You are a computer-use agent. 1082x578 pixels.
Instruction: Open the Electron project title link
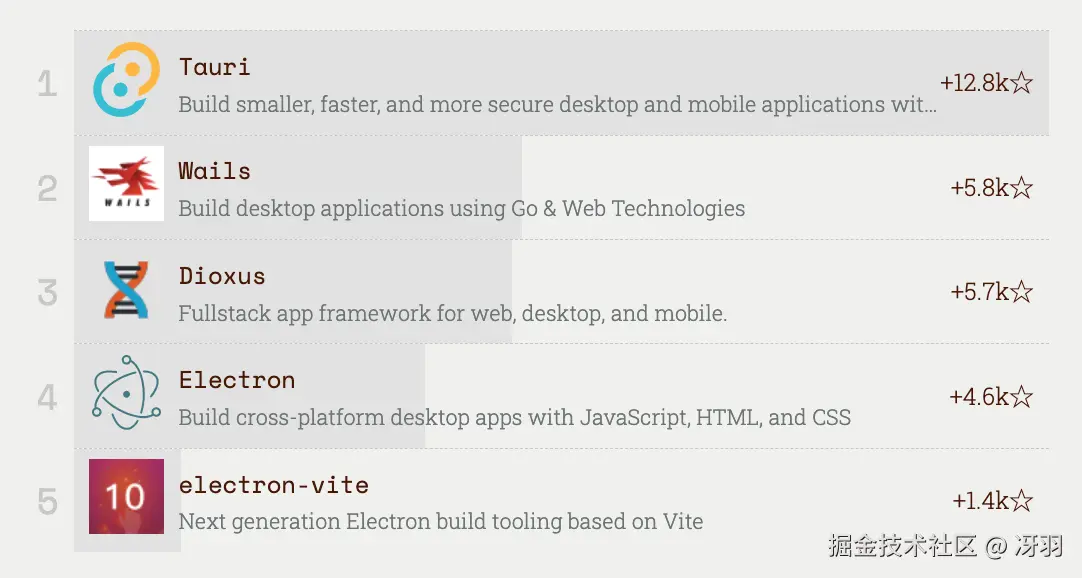click(237, 380)
